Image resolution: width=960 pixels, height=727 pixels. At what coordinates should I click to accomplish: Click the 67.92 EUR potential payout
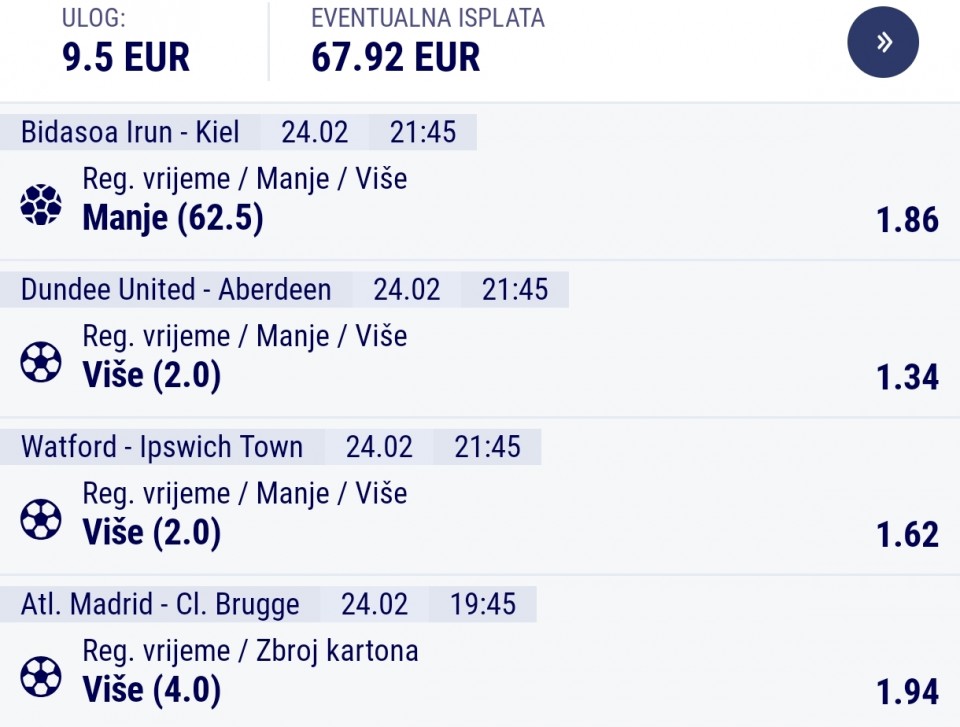(x=396, y=57)
